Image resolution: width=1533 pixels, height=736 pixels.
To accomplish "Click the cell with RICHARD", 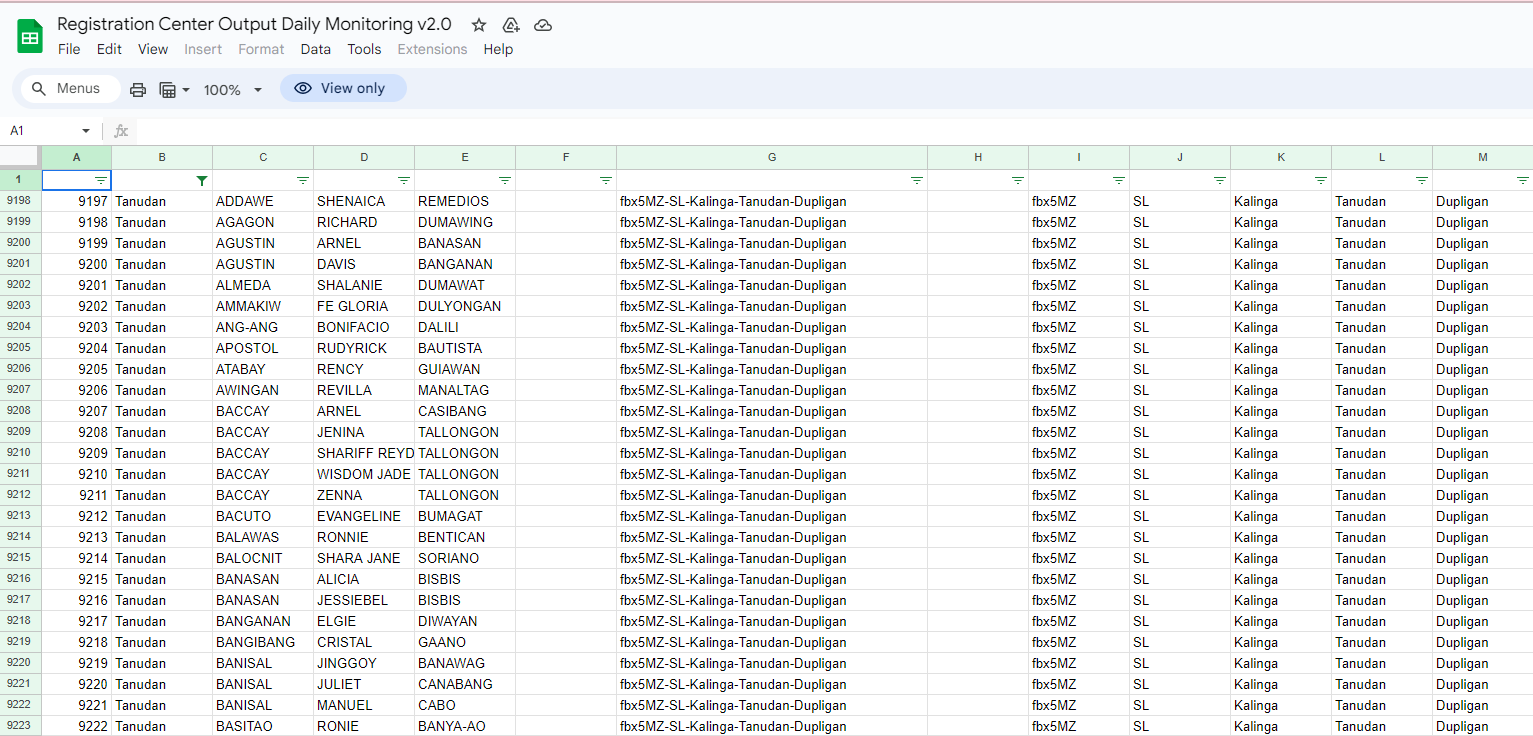I will (x=364, y=222).
